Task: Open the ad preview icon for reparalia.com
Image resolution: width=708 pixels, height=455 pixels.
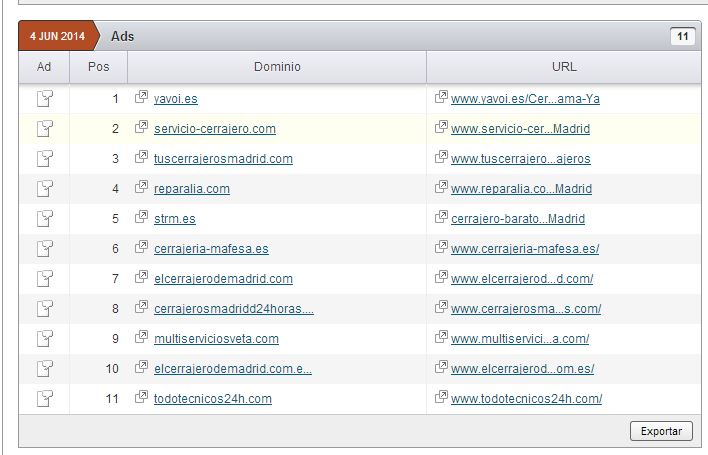Action: point(45,188)
